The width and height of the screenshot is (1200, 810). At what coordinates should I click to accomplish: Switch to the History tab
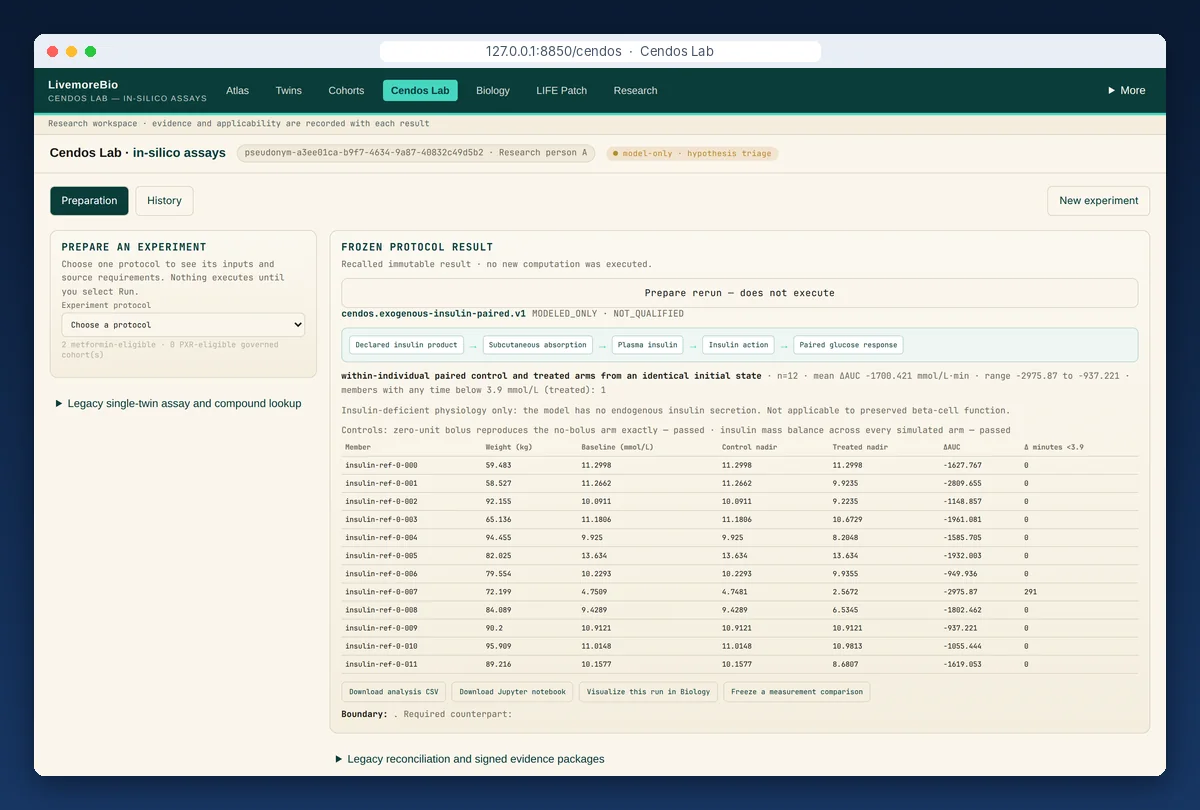click(164, 201)
